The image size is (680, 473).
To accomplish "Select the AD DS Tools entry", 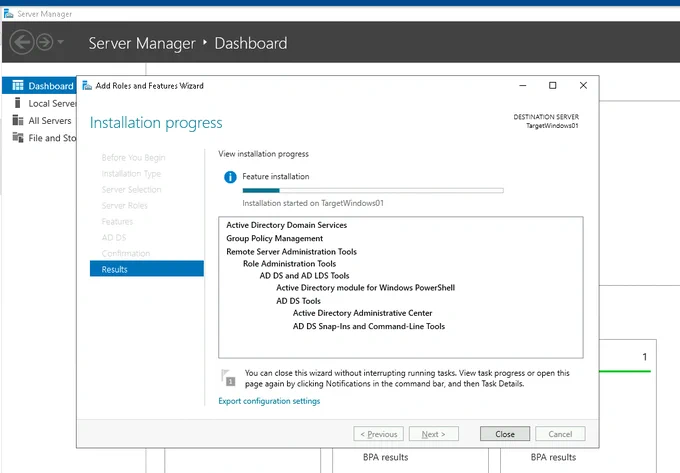I will pyautogui.click(x=298, y=301).
